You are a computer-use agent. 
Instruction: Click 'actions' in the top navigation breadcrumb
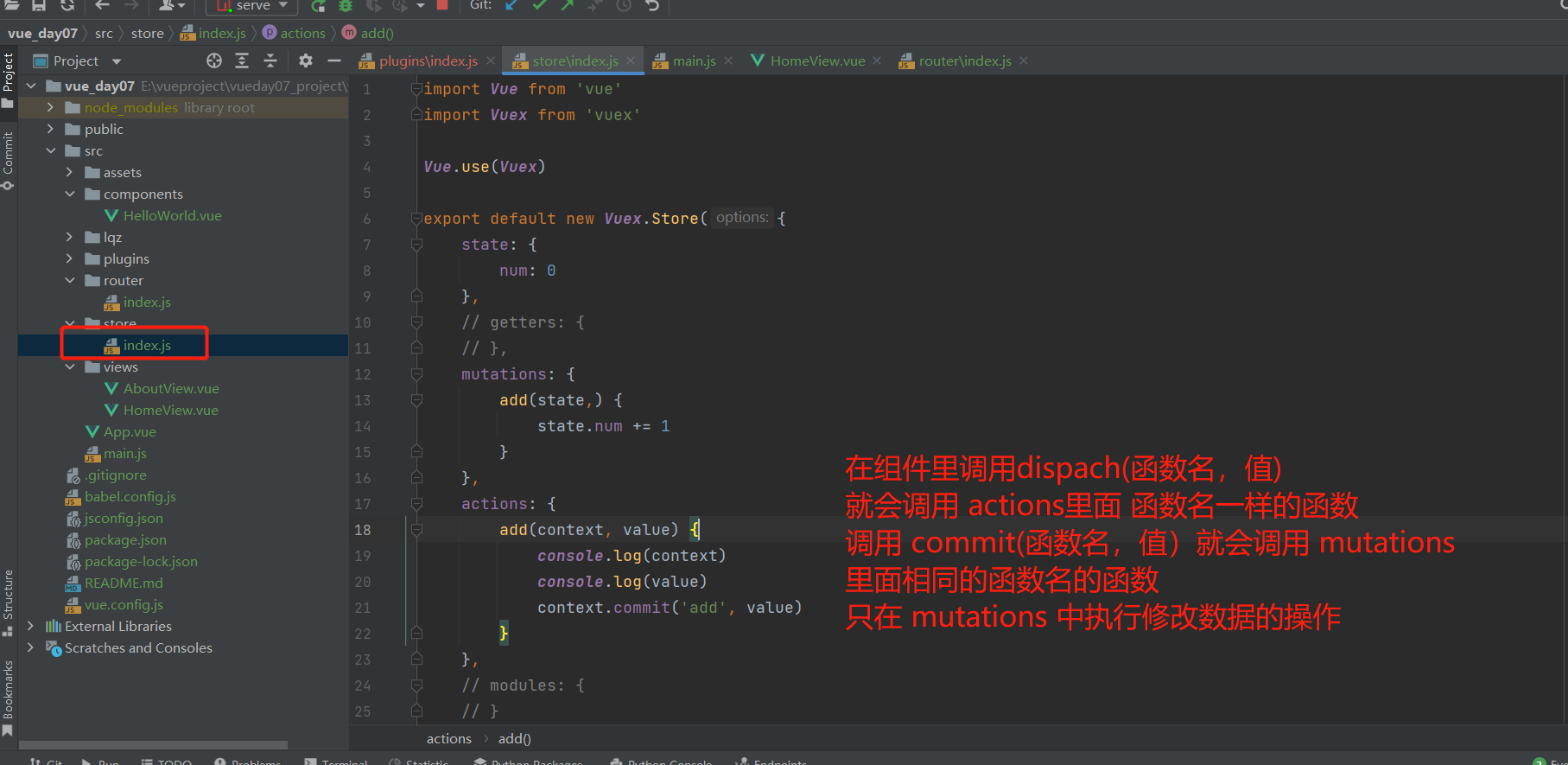tap(302, 33)
